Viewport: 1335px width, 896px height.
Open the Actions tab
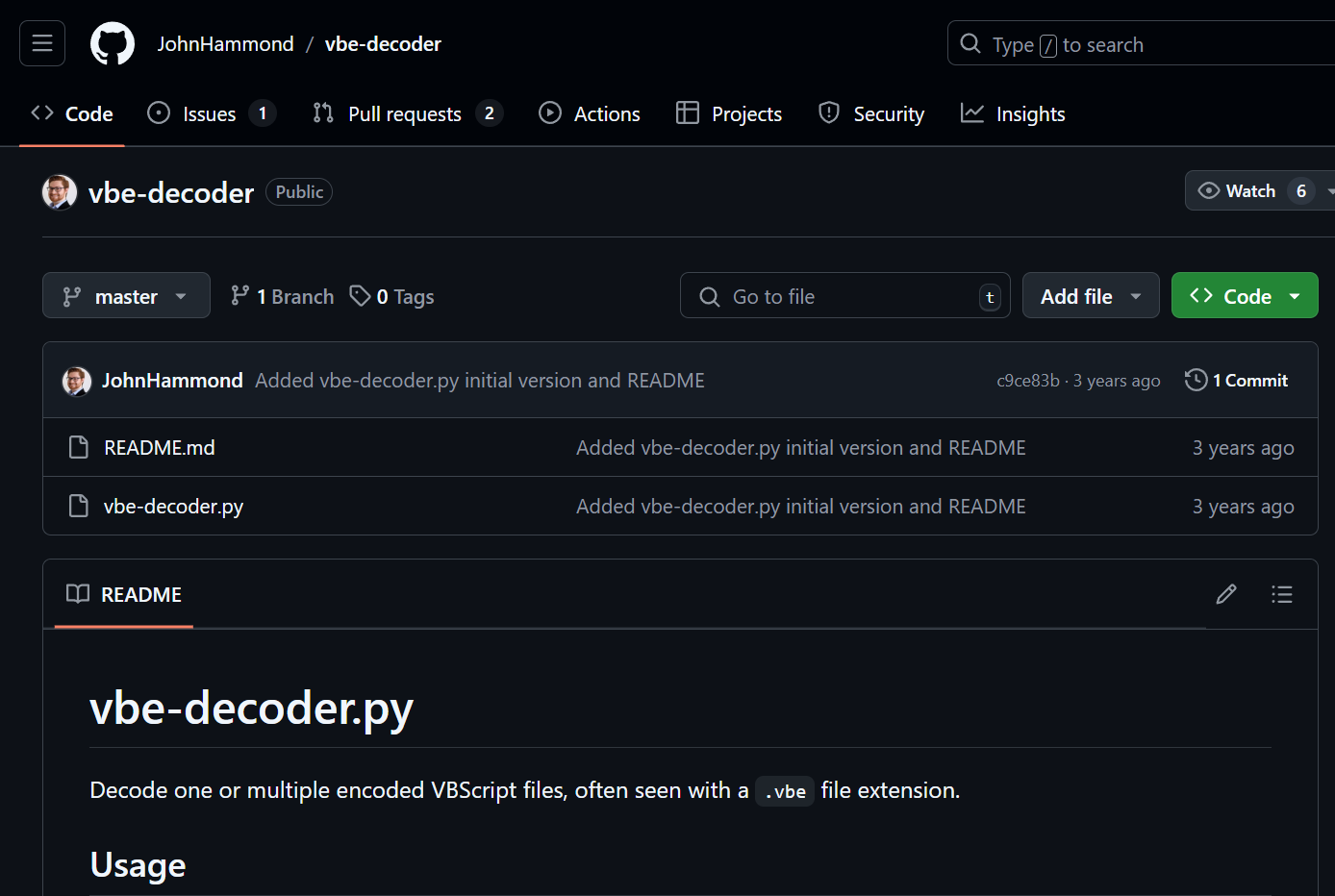click(x=590, y=114)
